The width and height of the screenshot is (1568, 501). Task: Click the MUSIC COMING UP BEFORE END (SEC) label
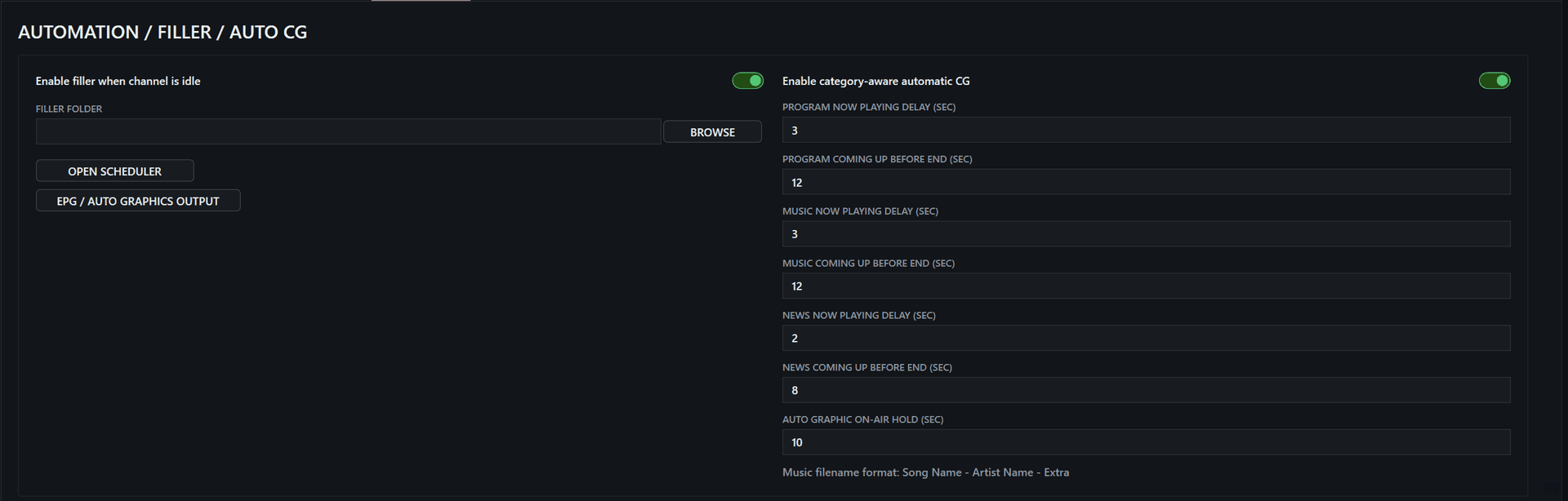[x=868, y=264]
